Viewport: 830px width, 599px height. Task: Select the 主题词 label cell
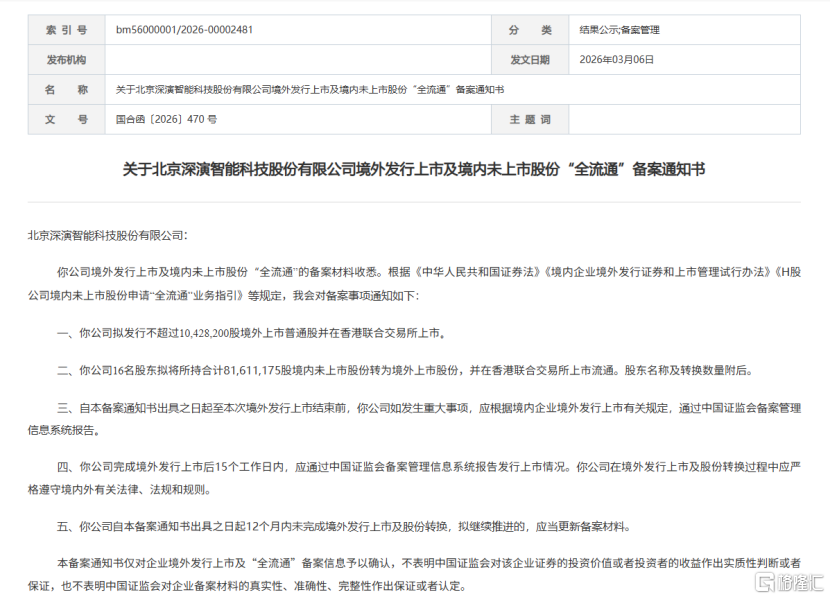click(x=537, y=120)
